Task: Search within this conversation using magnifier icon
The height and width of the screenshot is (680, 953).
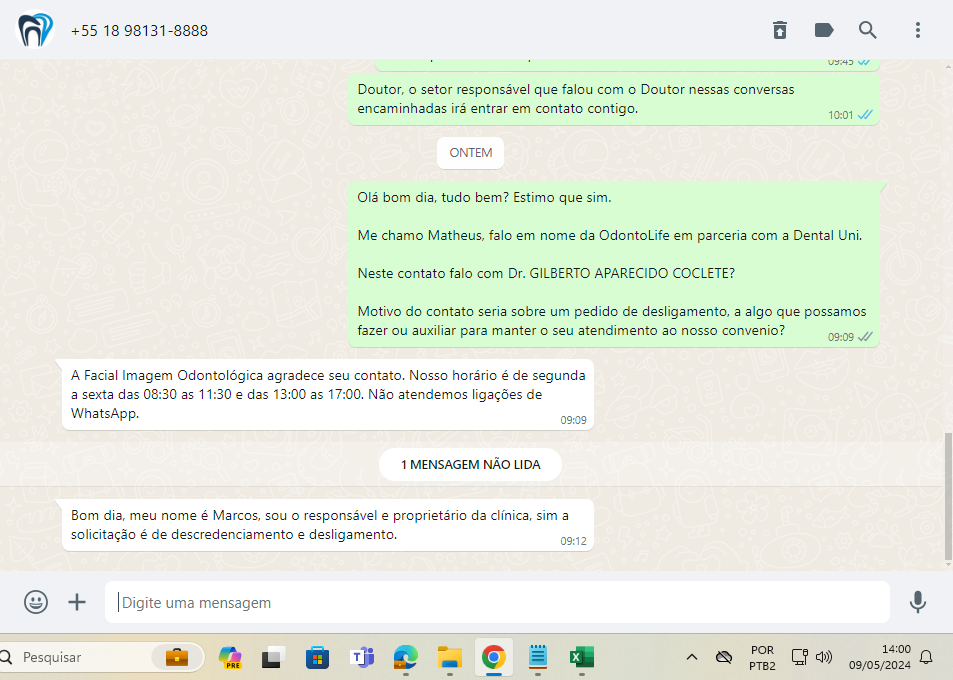Action: [x=868, y=30]
